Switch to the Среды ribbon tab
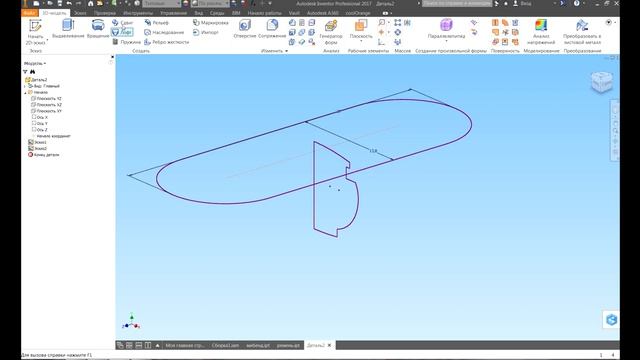Screen dimensions: 640x360 pos(217,13)
